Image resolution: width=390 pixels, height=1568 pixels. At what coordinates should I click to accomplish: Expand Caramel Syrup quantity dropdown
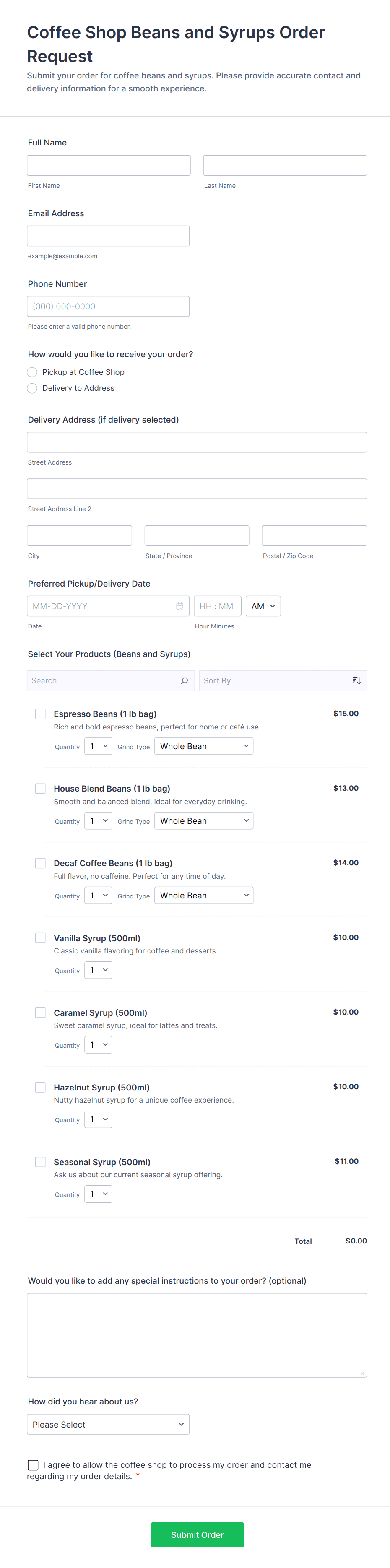tap(98, 1045)
